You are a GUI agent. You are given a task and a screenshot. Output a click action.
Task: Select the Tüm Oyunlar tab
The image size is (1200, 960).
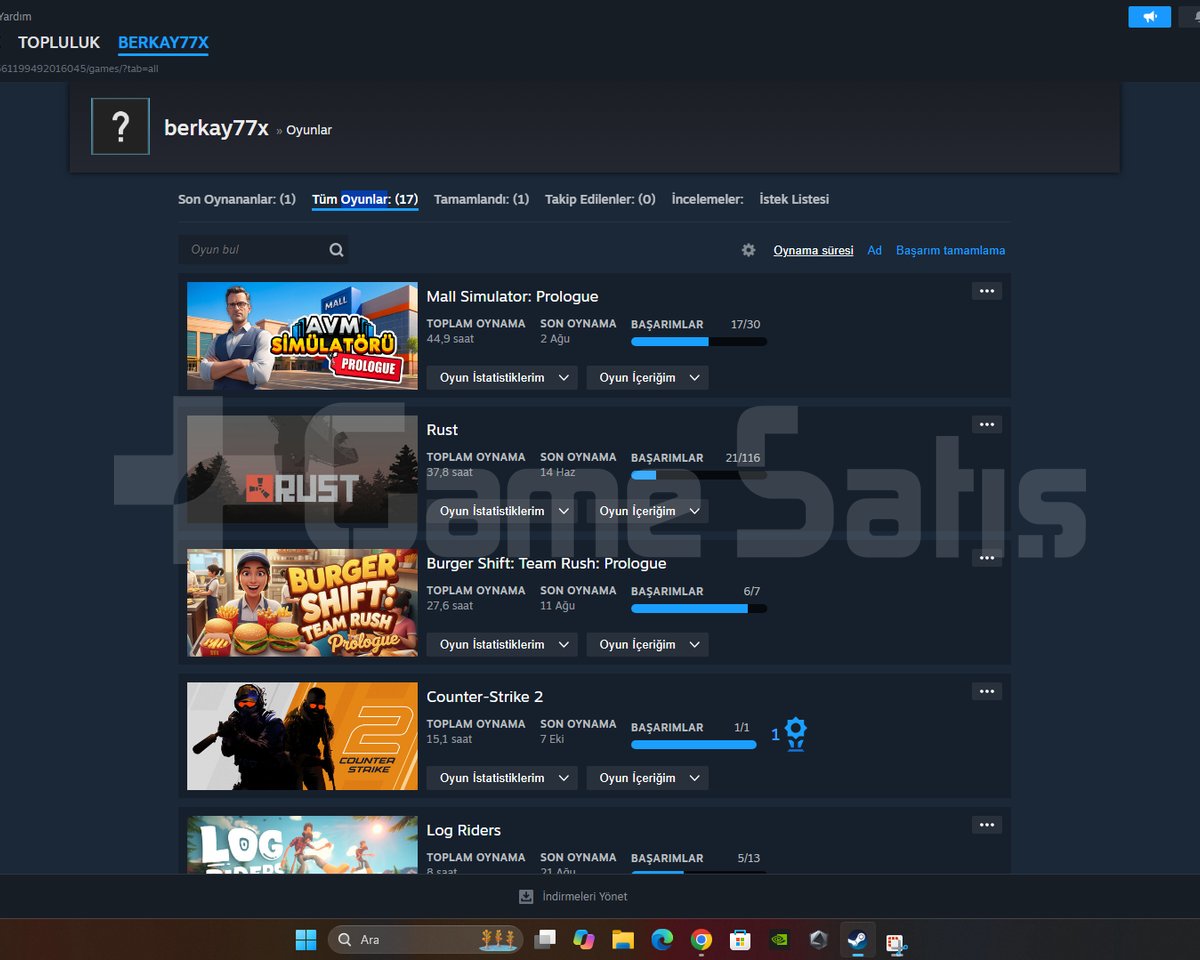(x=365, y=199)
